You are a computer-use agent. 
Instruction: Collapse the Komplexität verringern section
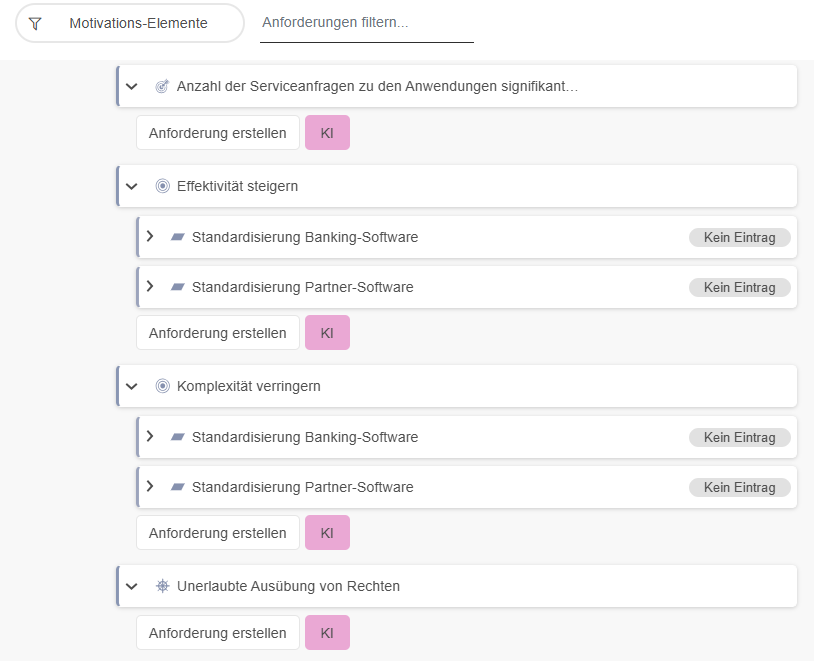coord(132,386)
